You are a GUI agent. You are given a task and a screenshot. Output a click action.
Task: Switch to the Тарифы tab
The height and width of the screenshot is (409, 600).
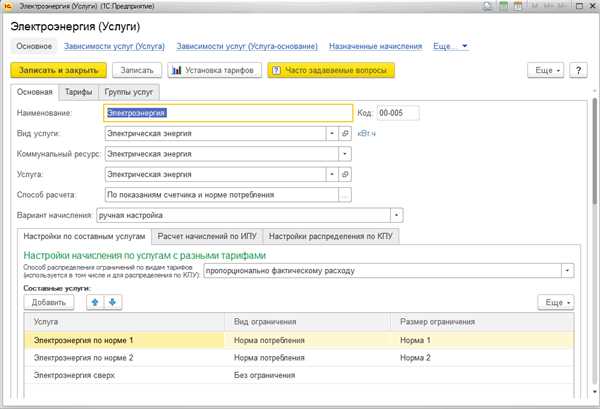(78, 92)
